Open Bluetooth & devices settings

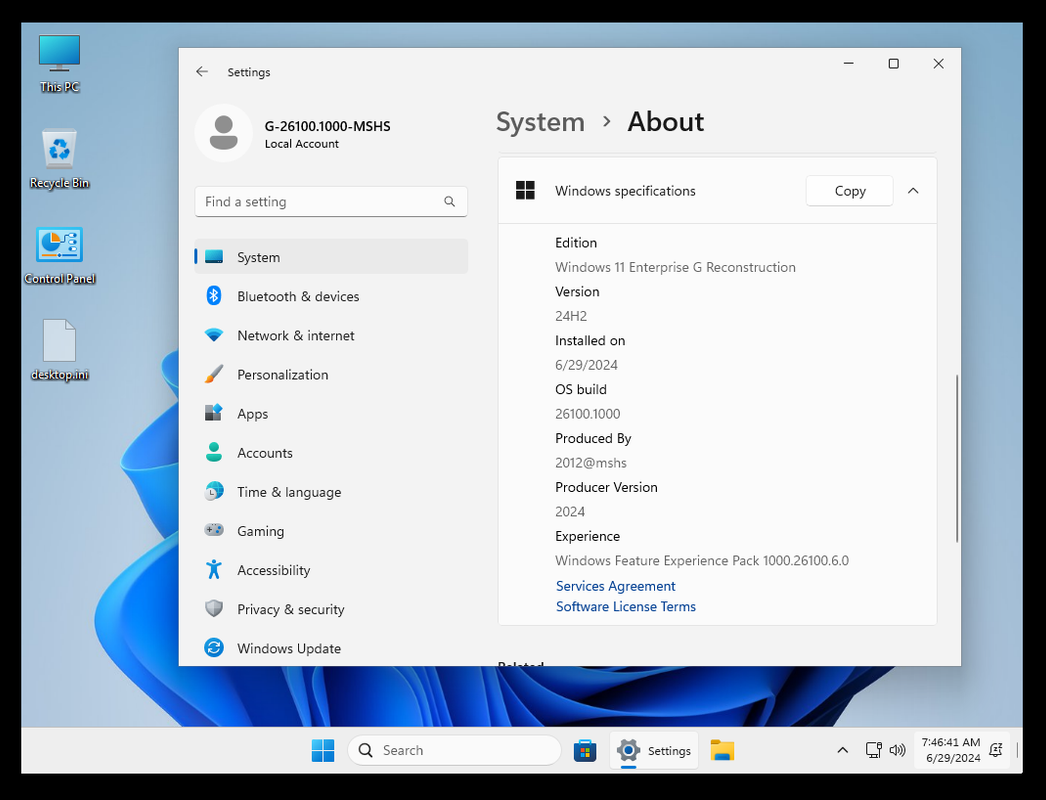[x=331, y=296]
